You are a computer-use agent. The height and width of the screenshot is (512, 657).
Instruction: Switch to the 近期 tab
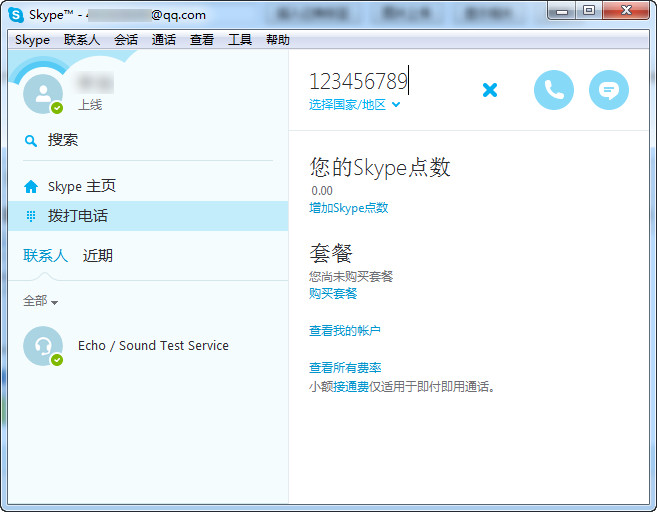pyautogui.click(x=98, y=256)
